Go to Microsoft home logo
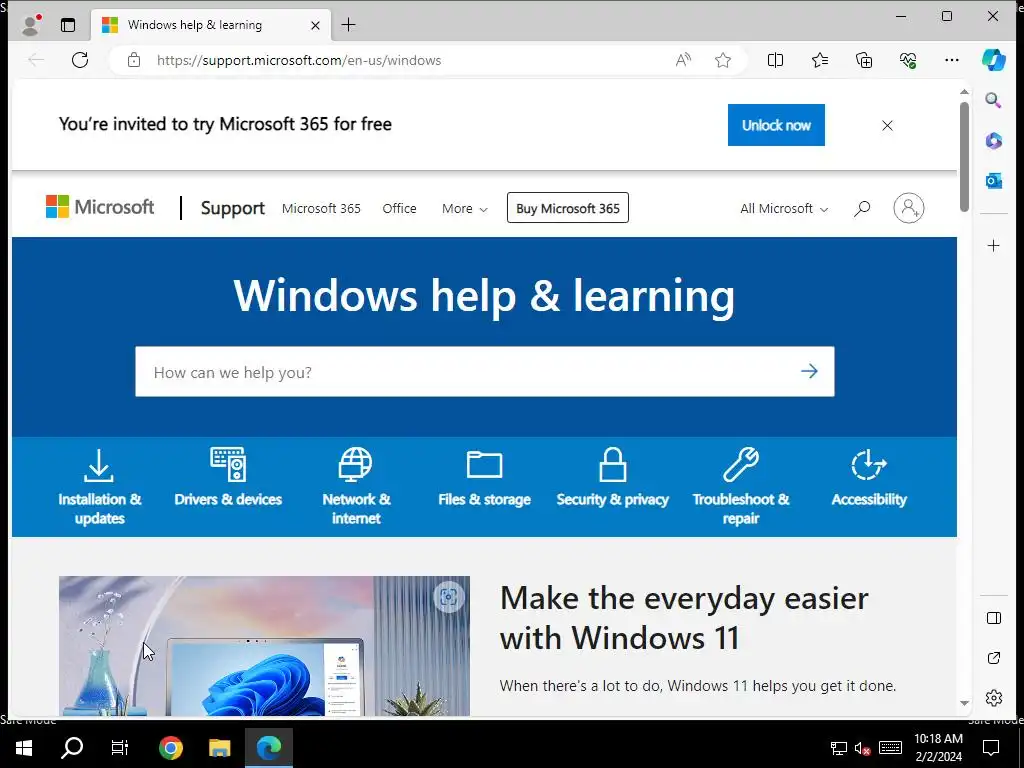 click(x=100, y=207)
